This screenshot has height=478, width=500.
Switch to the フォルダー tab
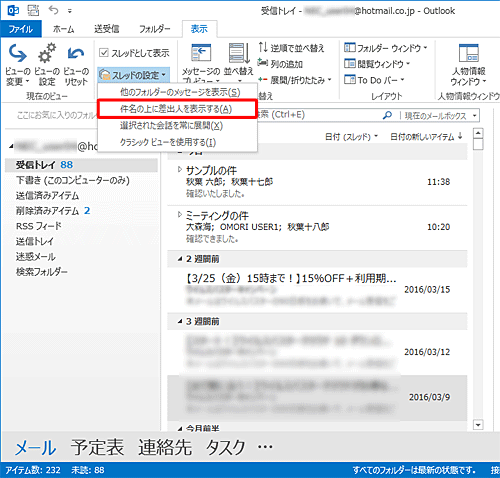[154, 29]
